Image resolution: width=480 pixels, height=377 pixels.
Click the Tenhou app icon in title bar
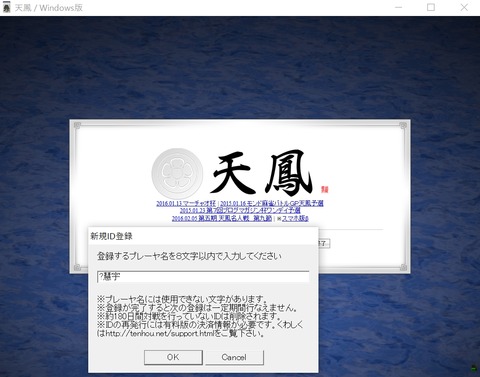point(6,7)
